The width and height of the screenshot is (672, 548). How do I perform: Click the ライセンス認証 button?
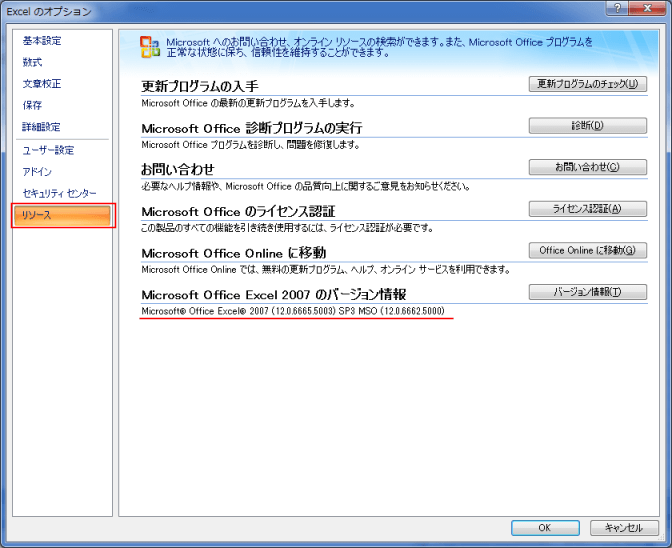588,209
